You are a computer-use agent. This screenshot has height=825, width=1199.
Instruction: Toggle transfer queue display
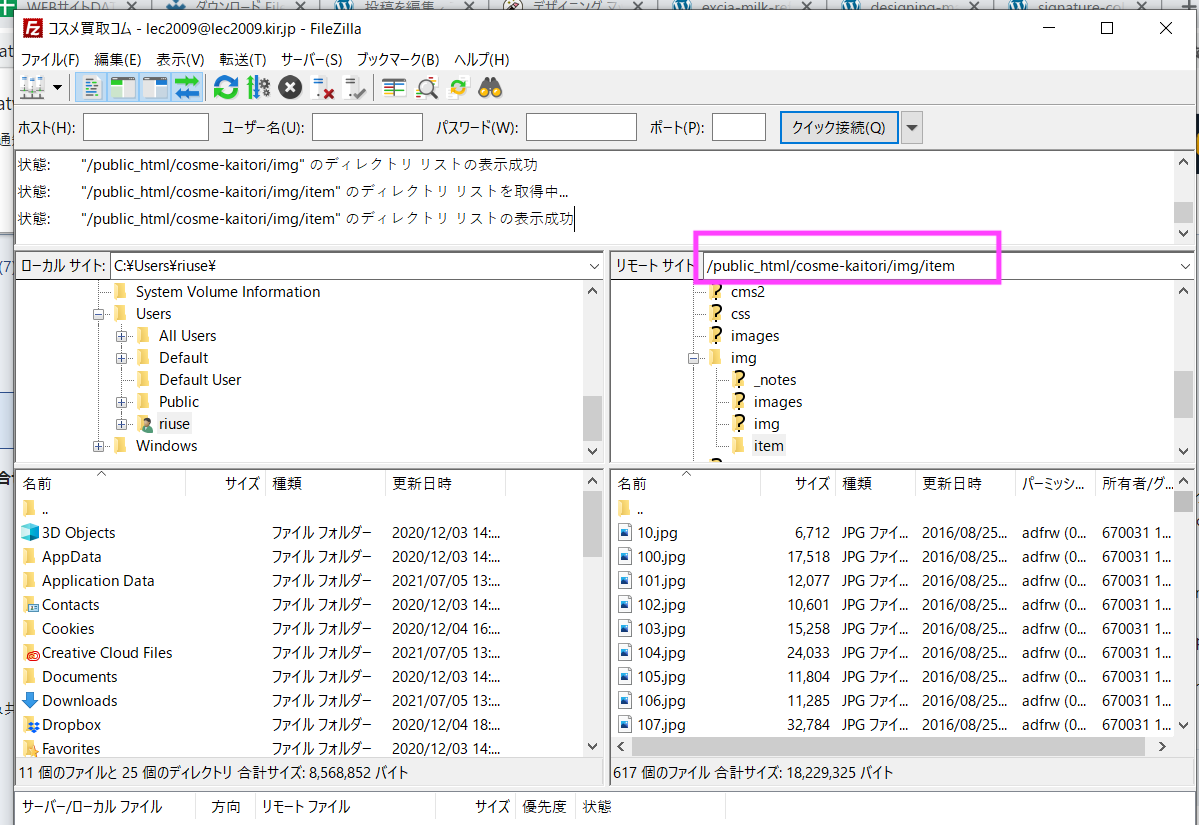(187, 88)
